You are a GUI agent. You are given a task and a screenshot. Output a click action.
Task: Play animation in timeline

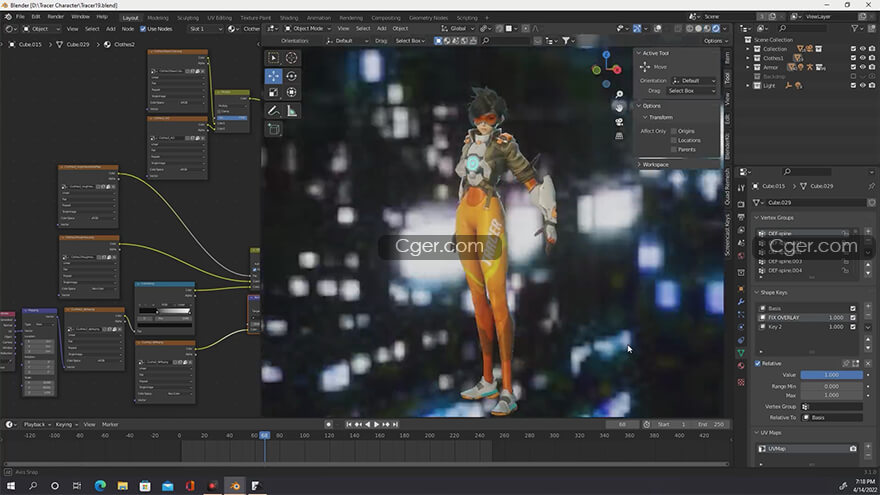[377, 425]
